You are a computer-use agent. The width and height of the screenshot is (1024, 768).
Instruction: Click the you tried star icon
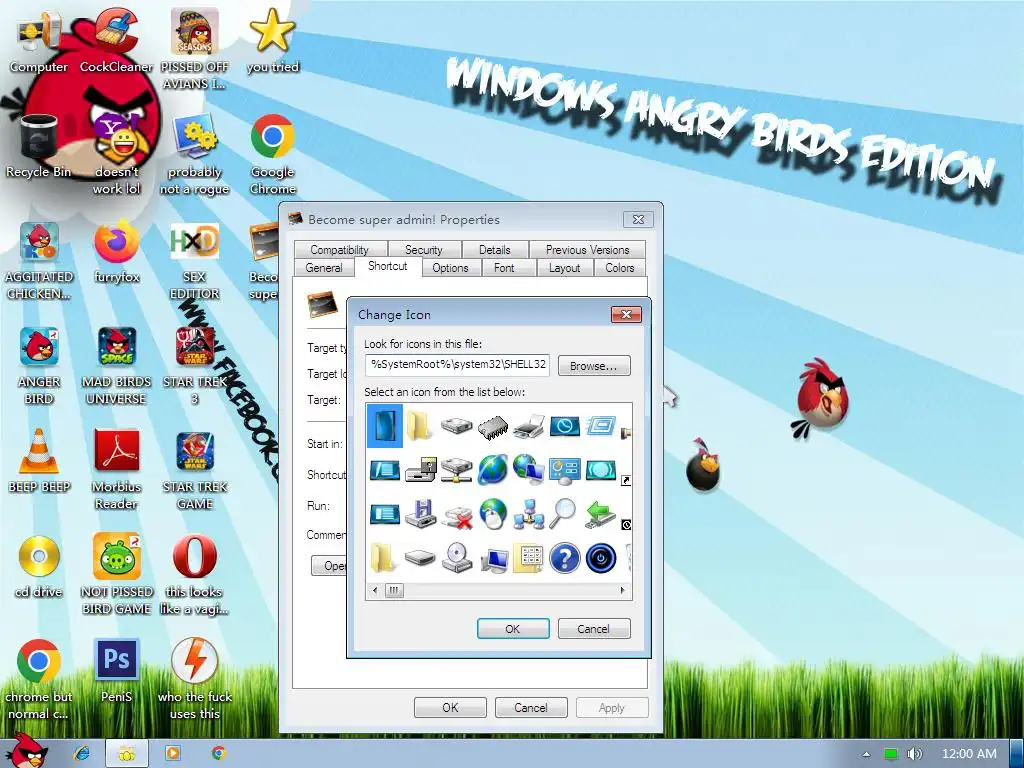point(272,40)
